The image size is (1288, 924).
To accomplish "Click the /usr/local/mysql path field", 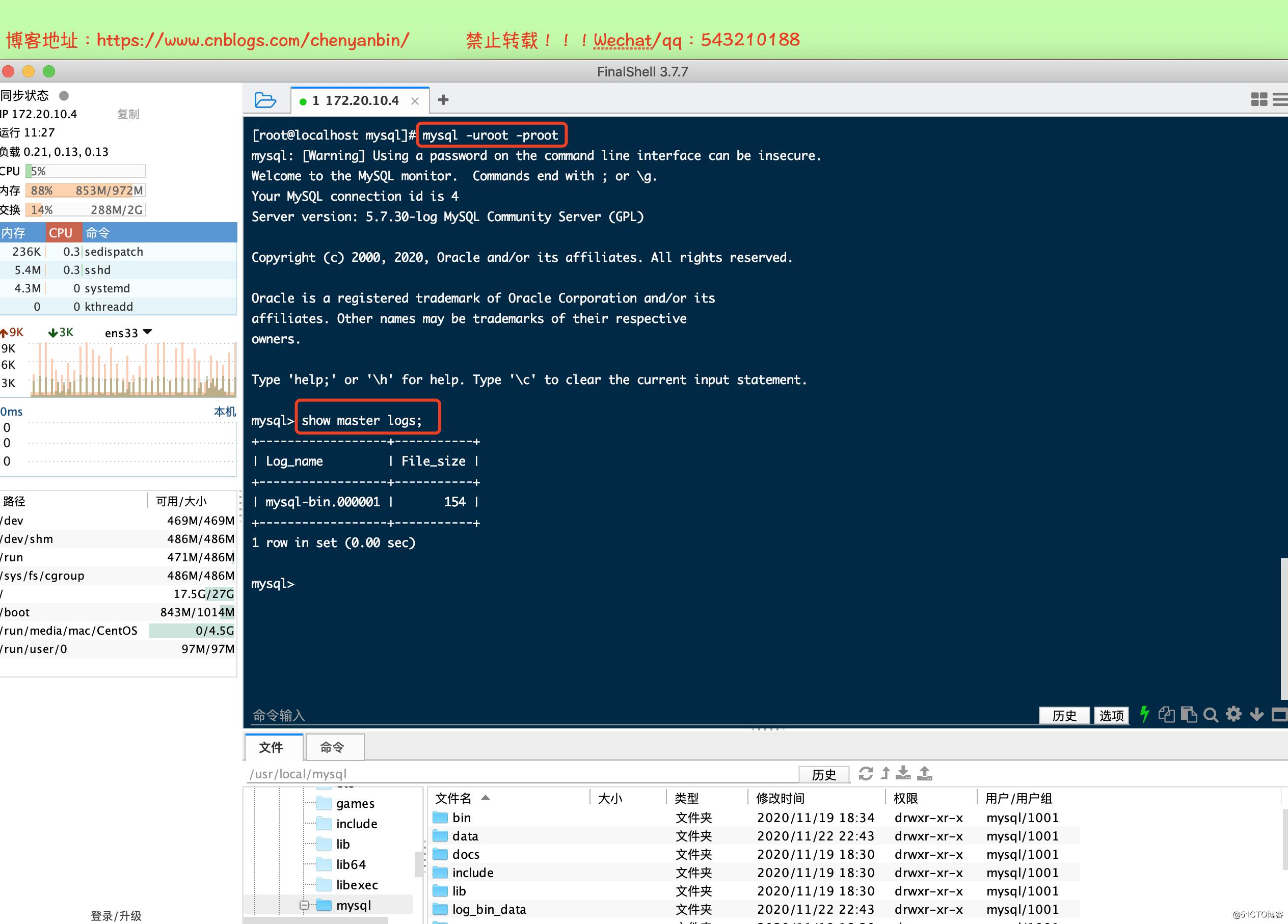I will pyautogui.click(x=522, y=774).
